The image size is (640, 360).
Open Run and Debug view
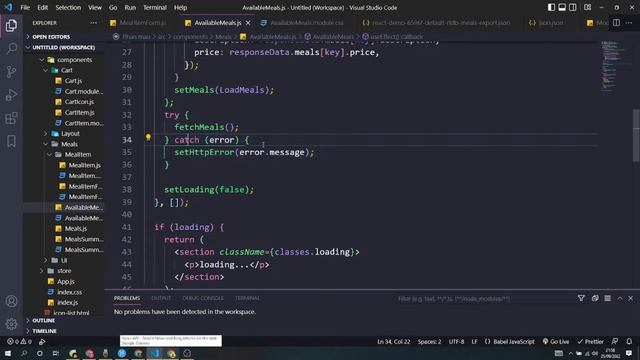[11, 95]
